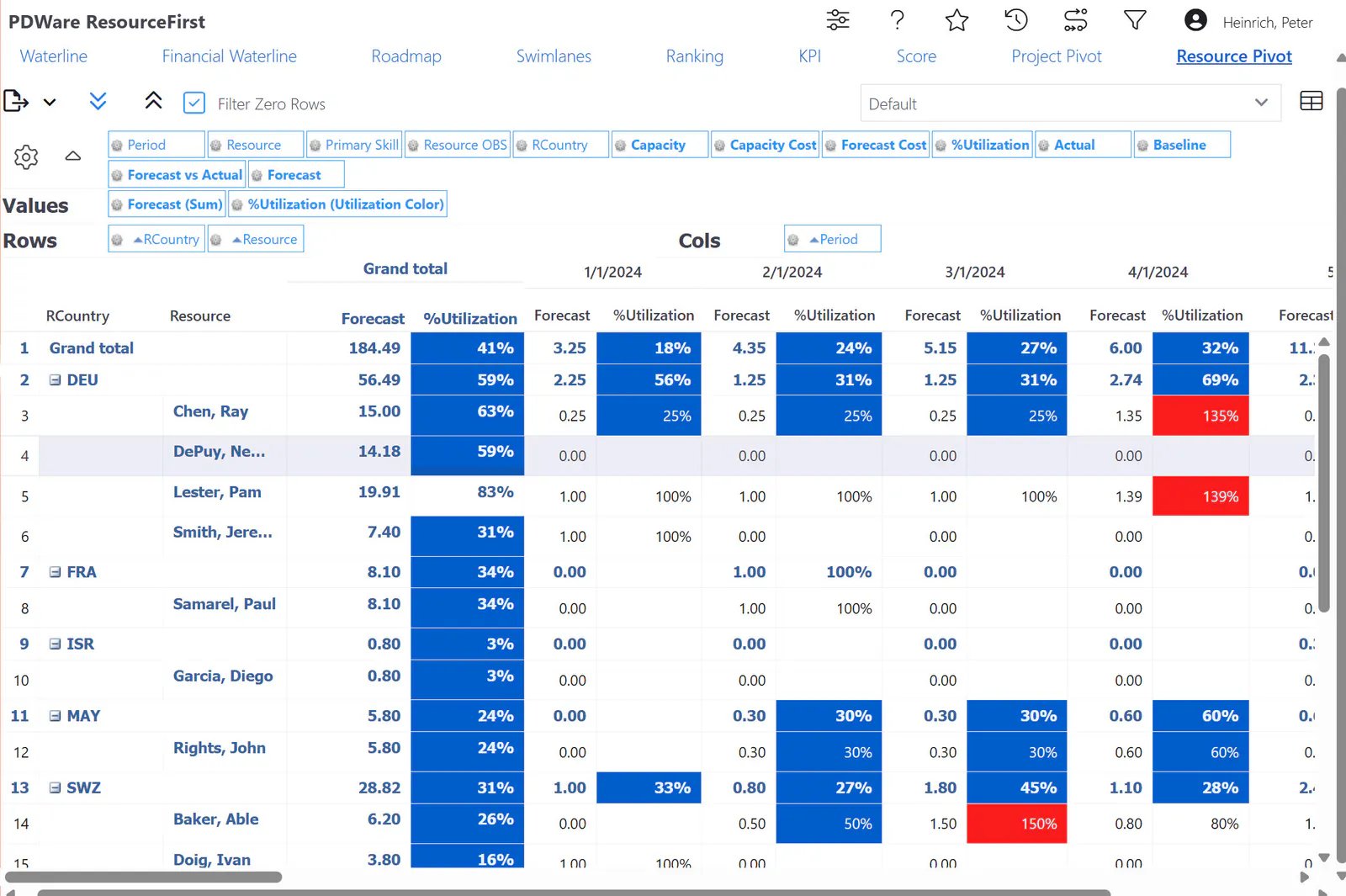Click the user profile avatar icon
1346x896 pixels.
[x=1195, y=20]
